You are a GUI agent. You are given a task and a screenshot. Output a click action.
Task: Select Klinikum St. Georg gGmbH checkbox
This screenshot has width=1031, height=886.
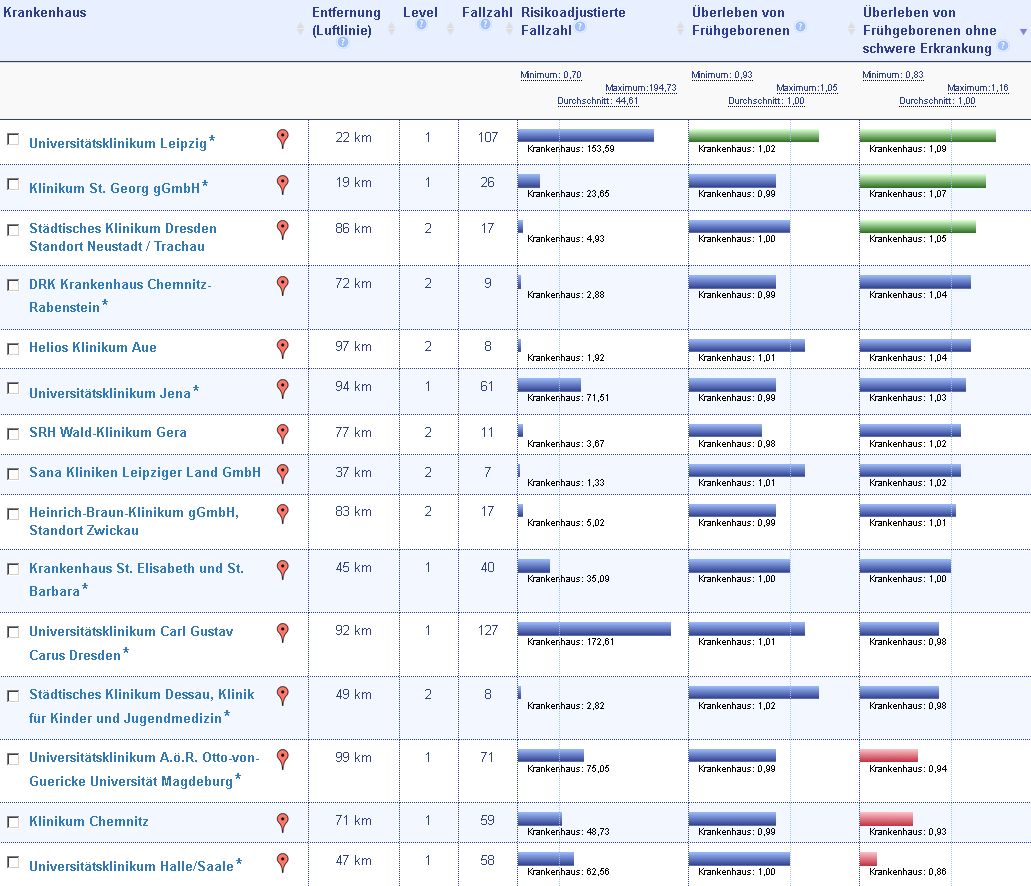tap(12, 184)
